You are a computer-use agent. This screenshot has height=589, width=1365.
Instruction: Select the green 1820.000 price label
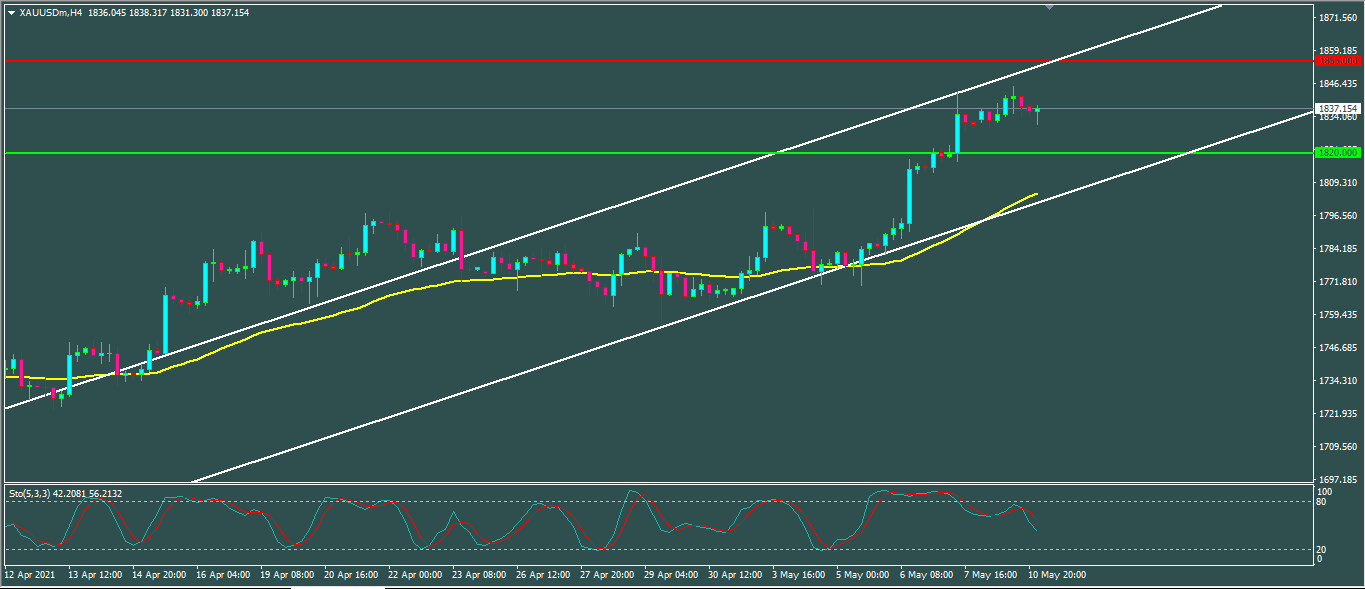tap(1337, 153)
